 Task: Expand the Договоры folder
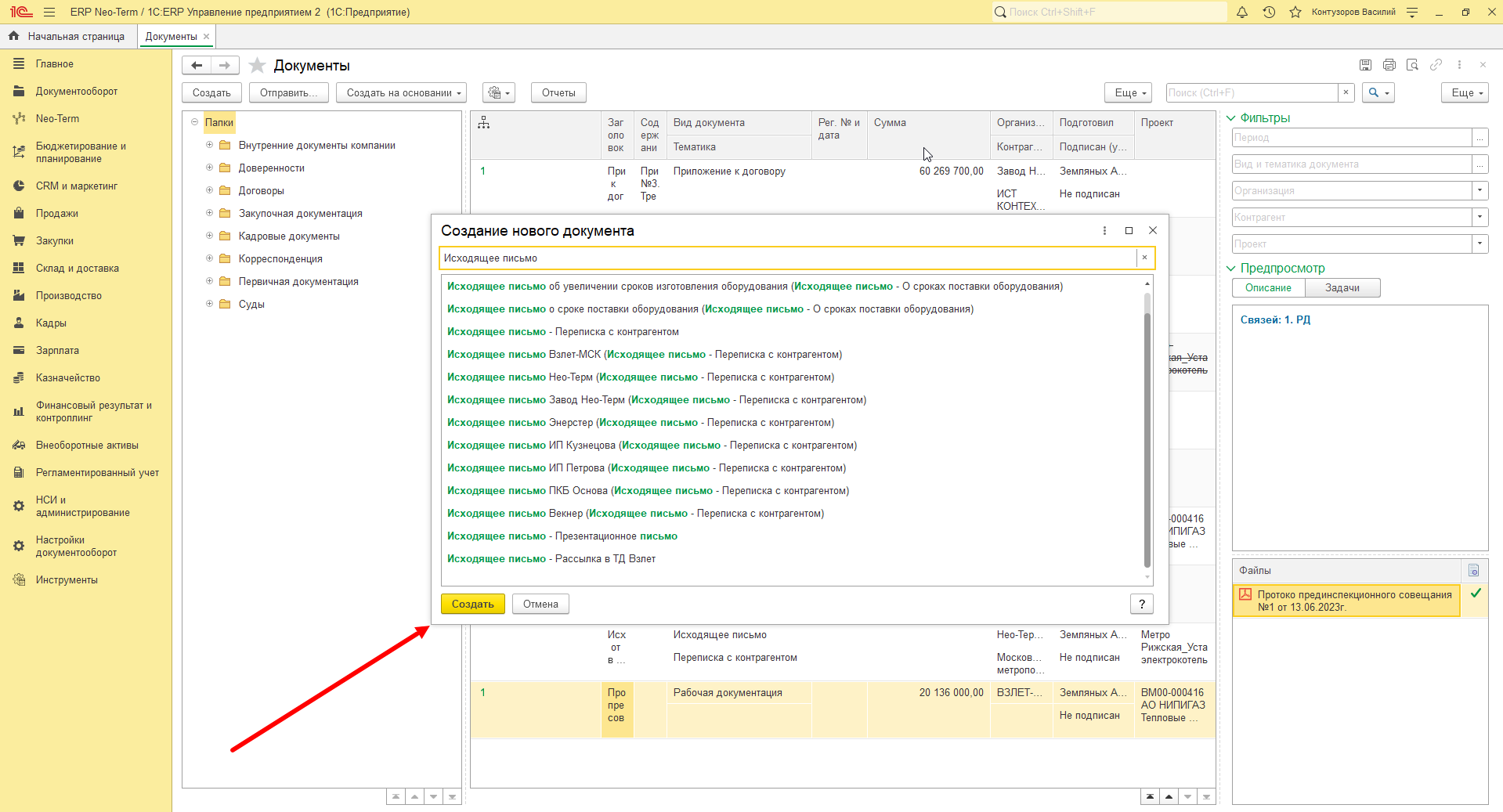pyautogui.click(x=209, y=190)
